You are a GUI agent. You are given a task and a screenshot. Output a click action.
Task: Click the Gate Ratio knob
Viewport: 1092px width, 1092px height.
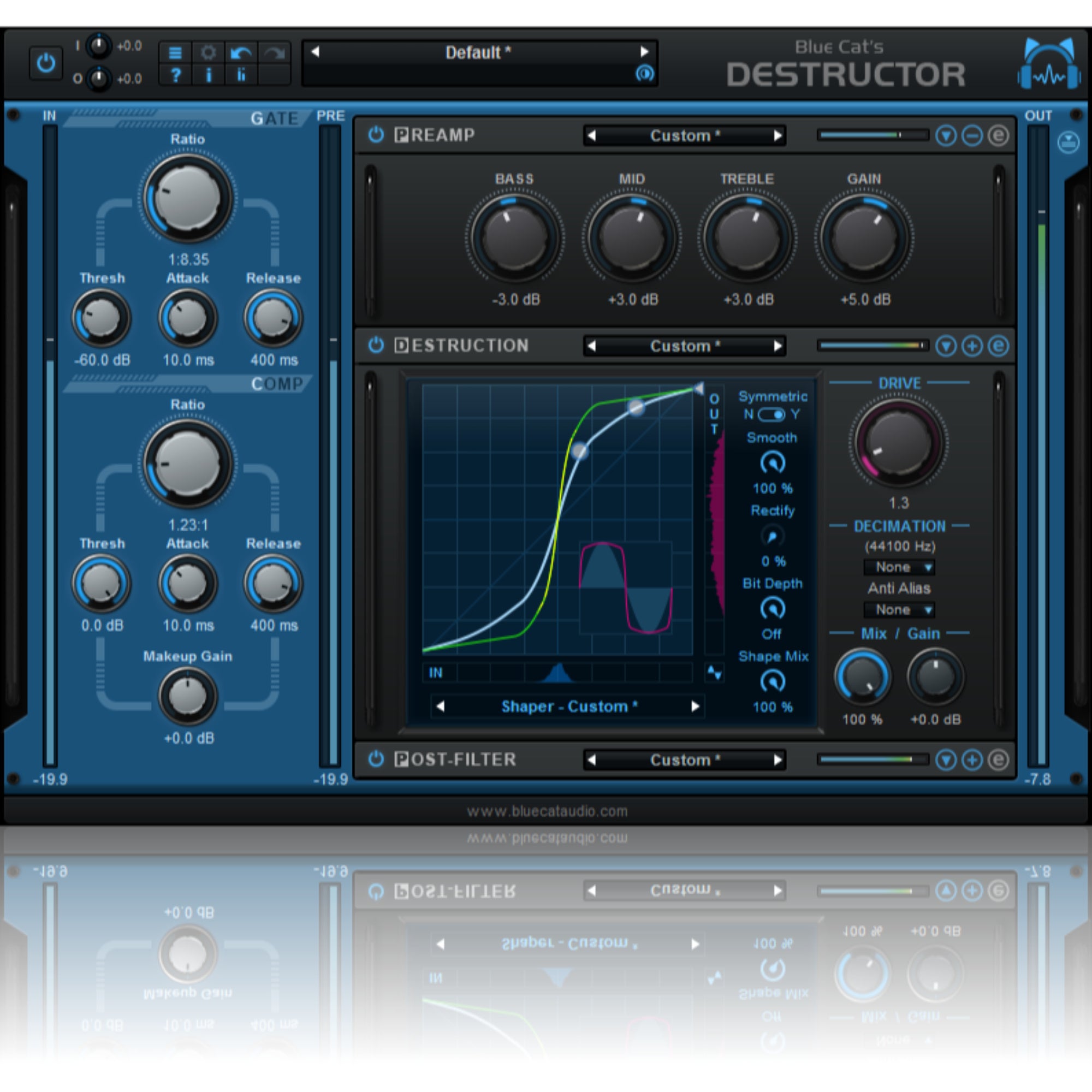[x=188, y=198]
